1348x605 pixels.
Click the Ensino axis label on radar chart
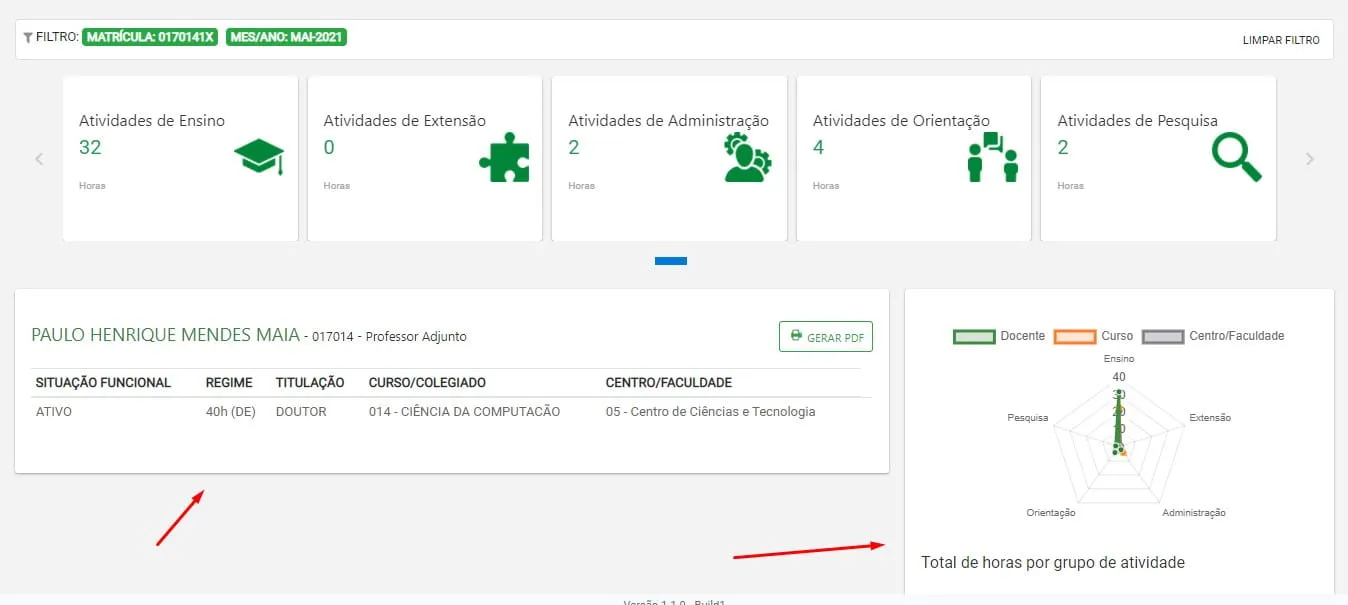click(x=1119, y=358)
